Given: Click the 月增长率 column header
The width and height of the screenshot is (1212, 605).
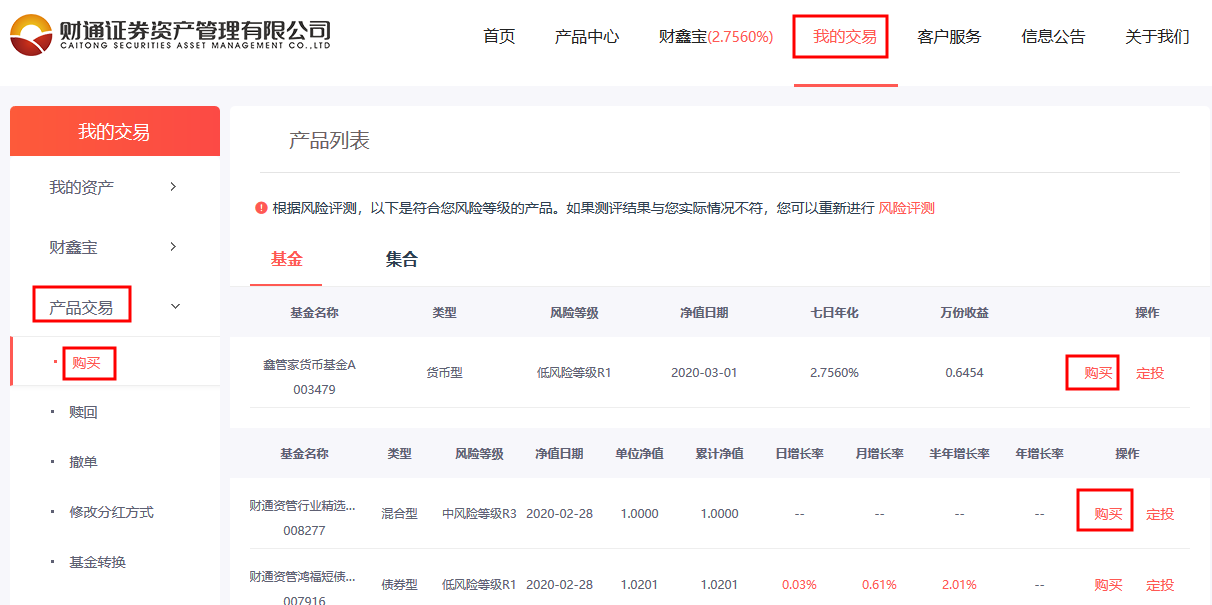Looking at the screenshot, I should 879,454.
